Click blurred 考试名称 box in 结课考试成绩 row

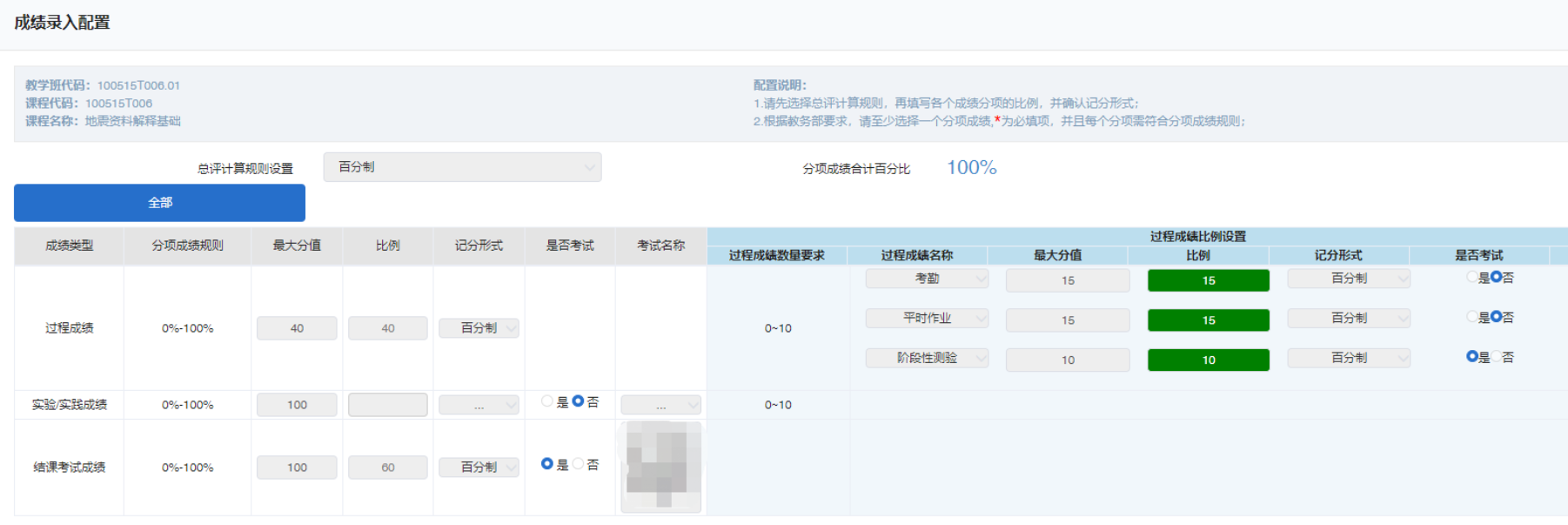coord(660,467)
